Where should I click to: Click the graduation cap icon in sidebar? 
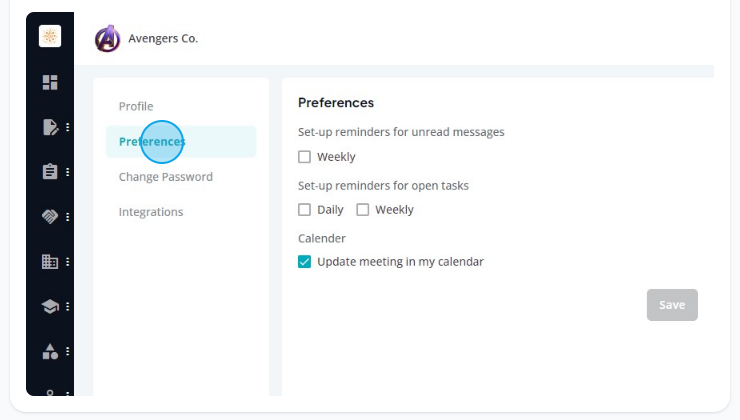click(50, 306)
